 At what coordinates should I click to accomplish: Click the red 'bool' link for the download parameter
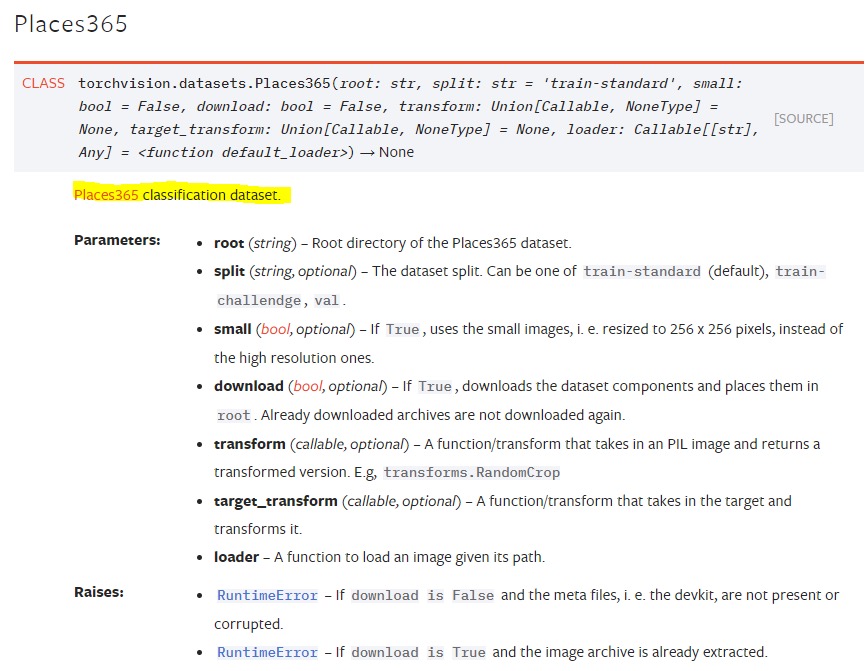(x=307, y=386)
